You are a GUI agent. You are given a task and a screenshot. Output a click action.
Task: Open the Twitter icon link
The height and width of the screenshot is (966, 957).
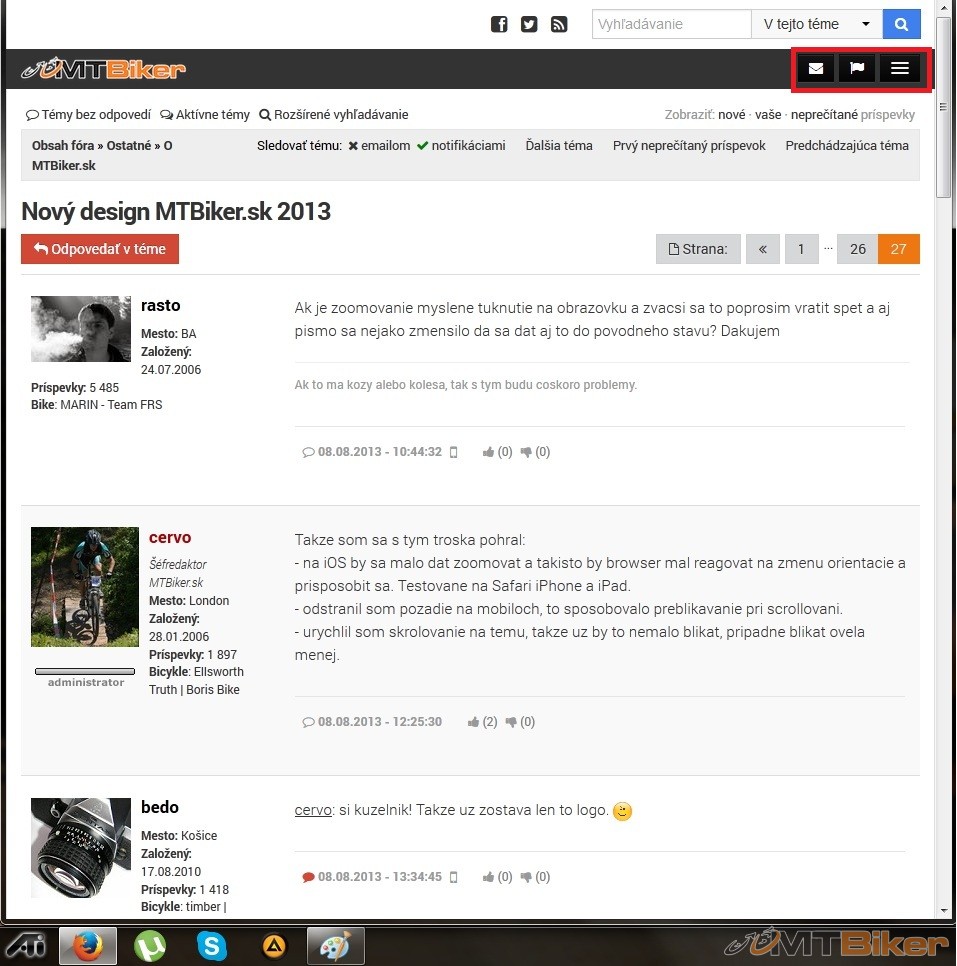click(529, 25)
